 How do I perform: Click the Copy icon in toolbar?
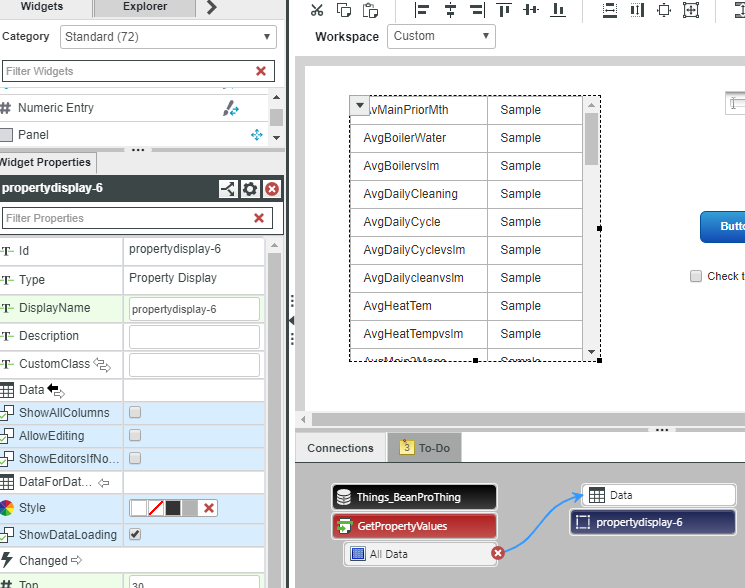(344, 9)
